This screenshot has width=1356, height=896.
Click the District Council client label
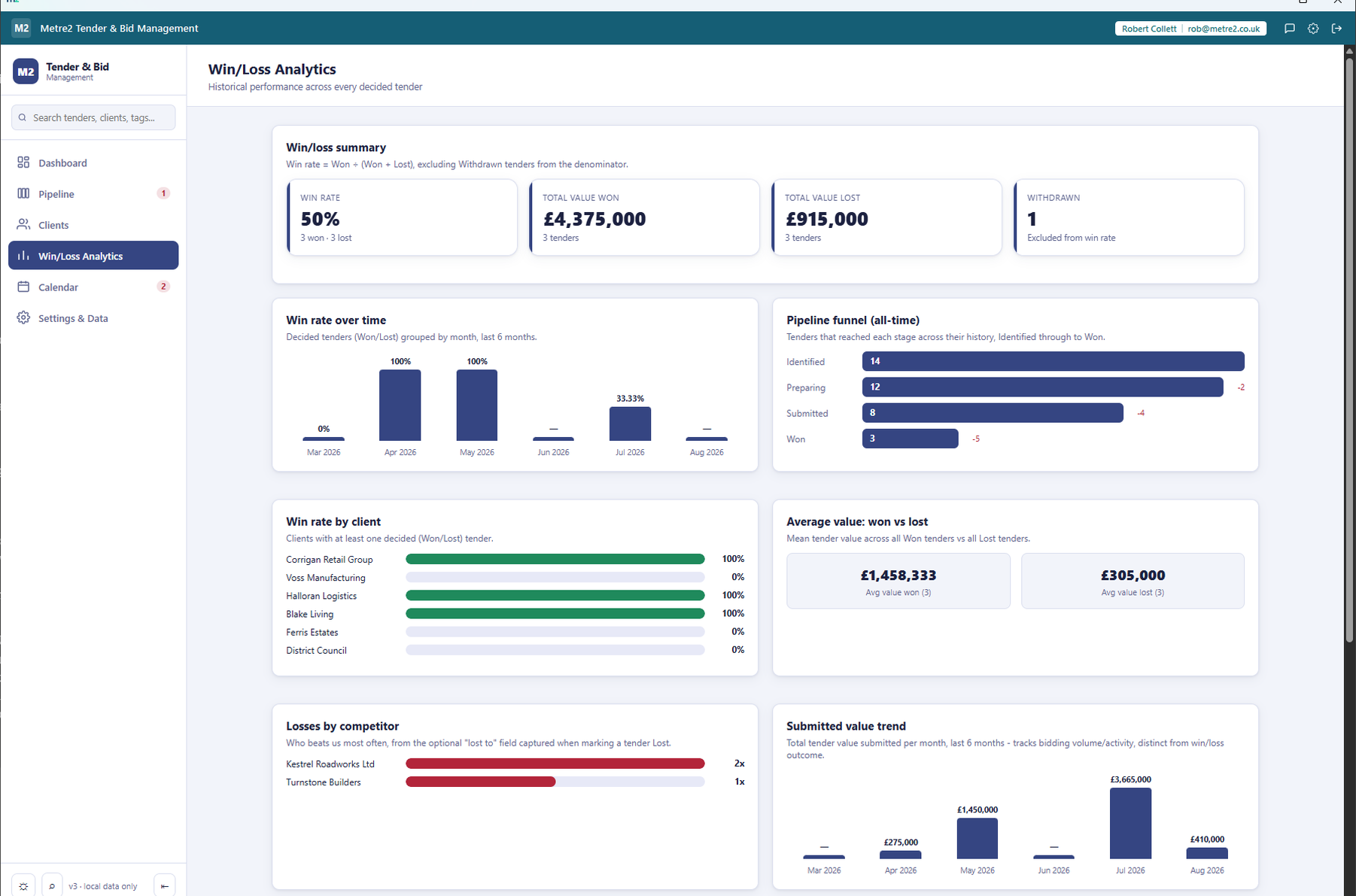tap(316, 650)
